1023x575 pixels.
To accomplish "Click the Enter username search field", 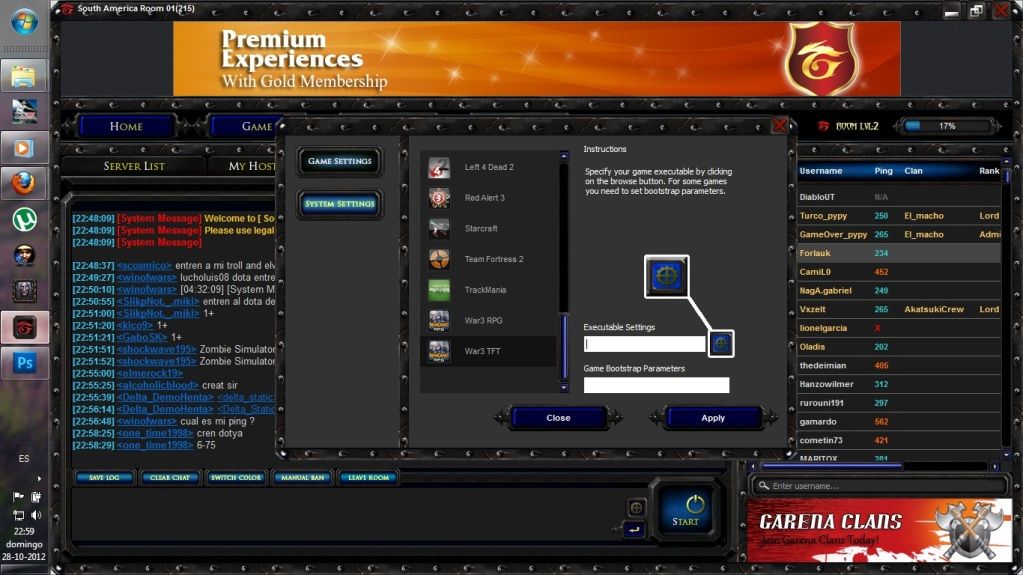I will pyautogui.click(x=878, y=486).
